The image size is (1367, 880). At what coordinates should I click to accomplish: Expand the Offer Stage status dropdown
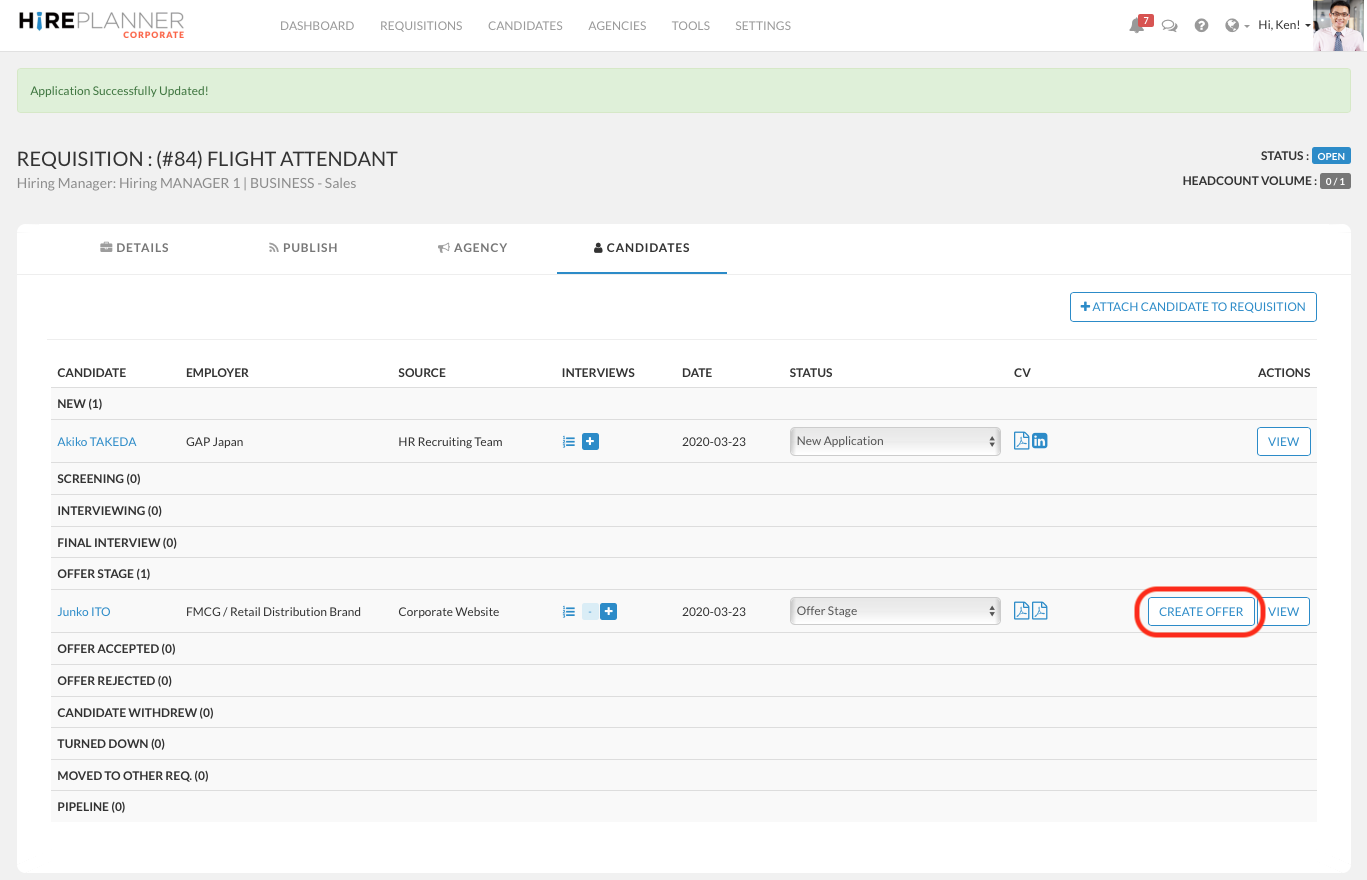pyautogui.click(x=895, y=611)
